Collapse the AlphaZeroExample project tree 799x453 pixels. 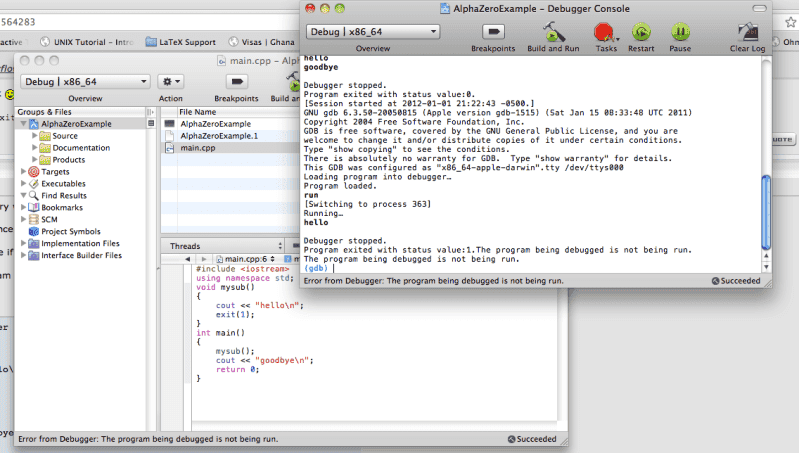(24, 124)
